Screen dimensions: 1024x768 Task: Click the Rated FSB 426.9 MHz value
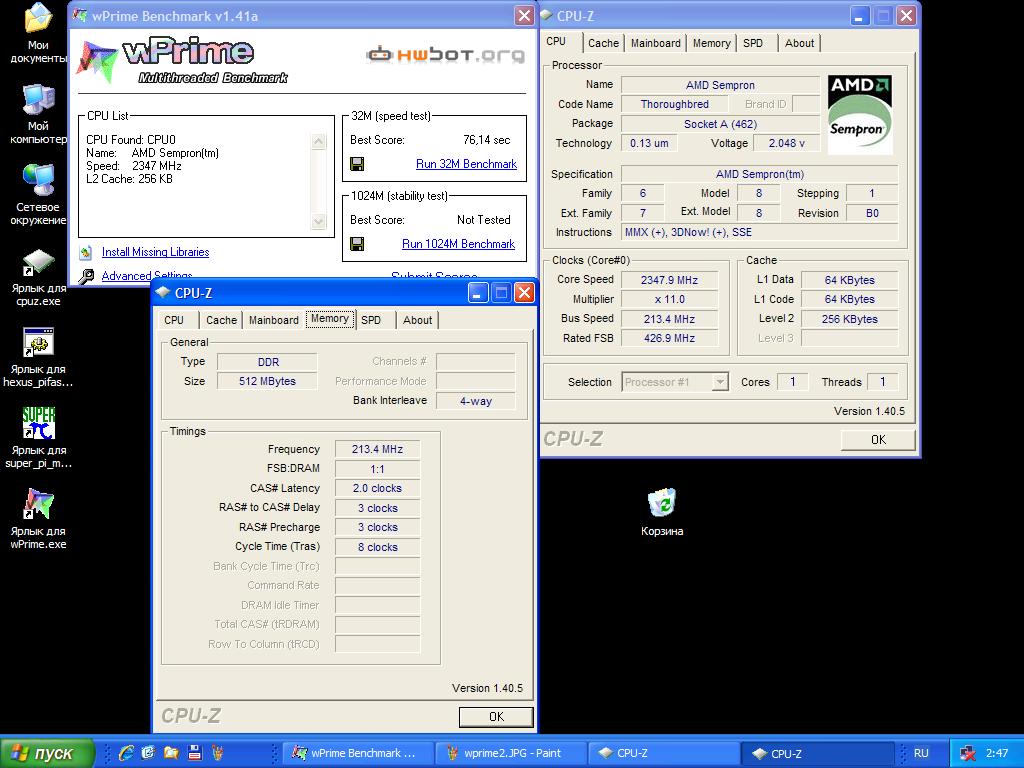(669, 338)
